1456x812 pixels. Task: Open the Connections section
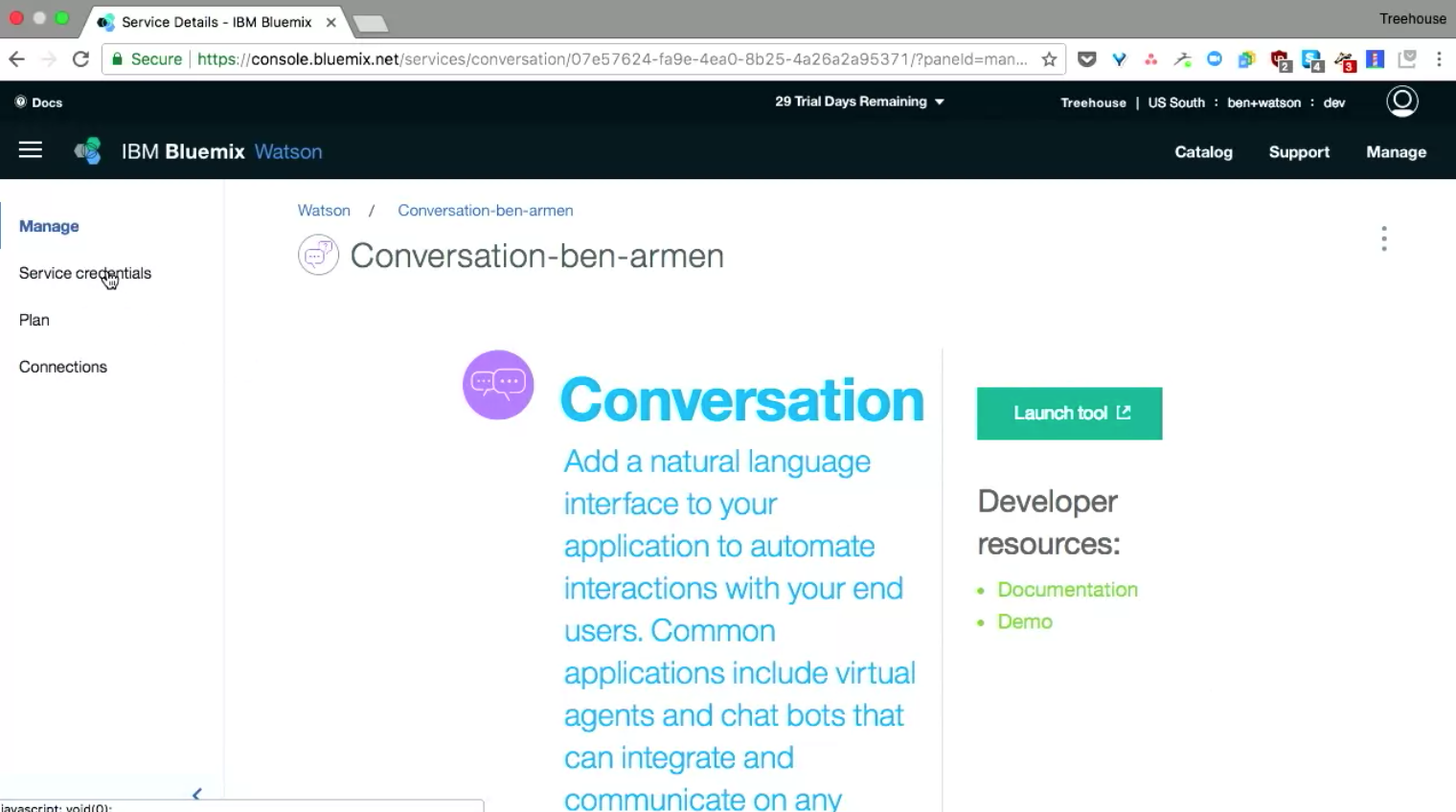click(x=63, y=367)
